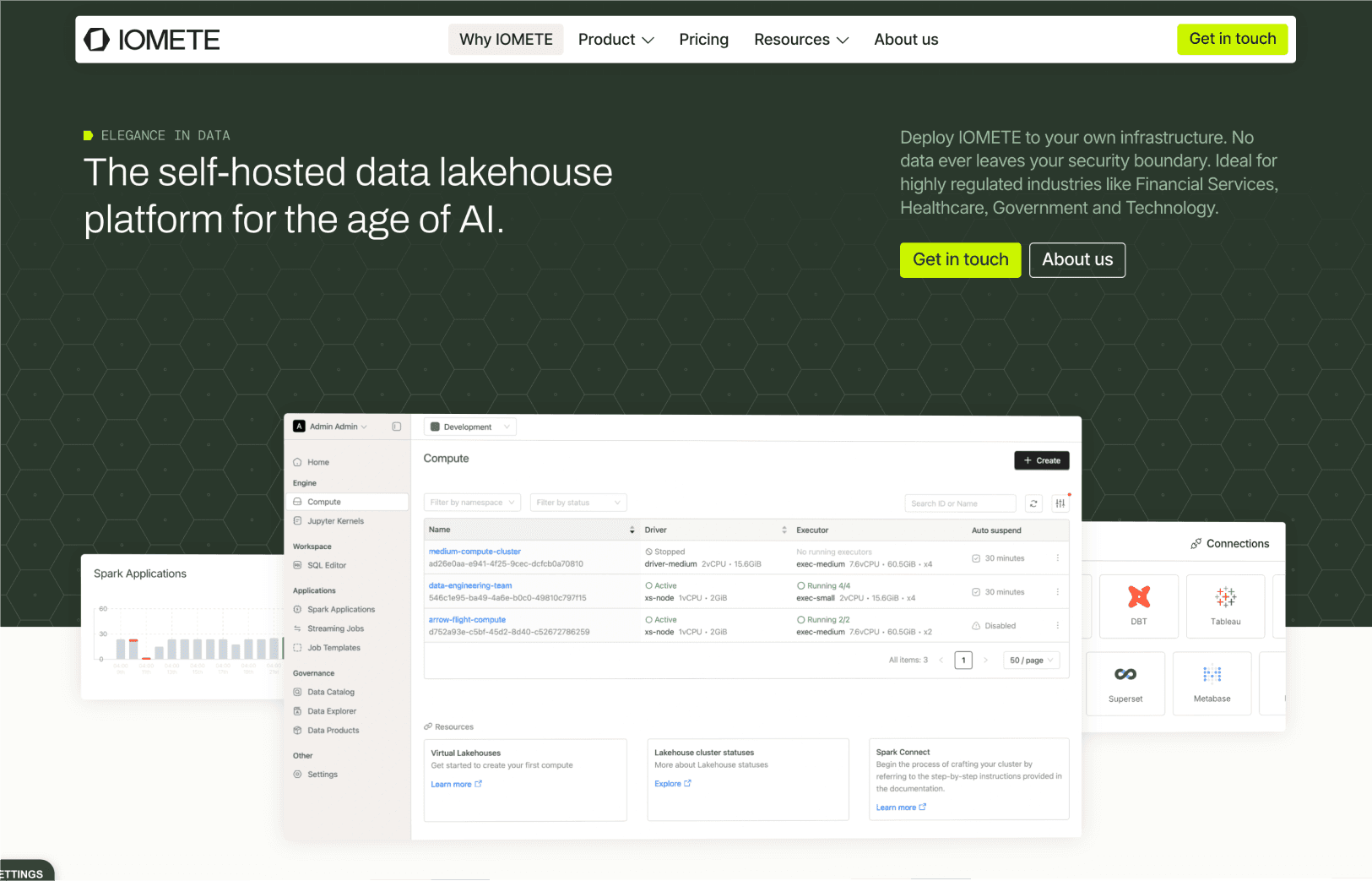The image size is (1372, 881).
Task: Click Learn more under Virtual Lakehouses
Action: point(456,785)
